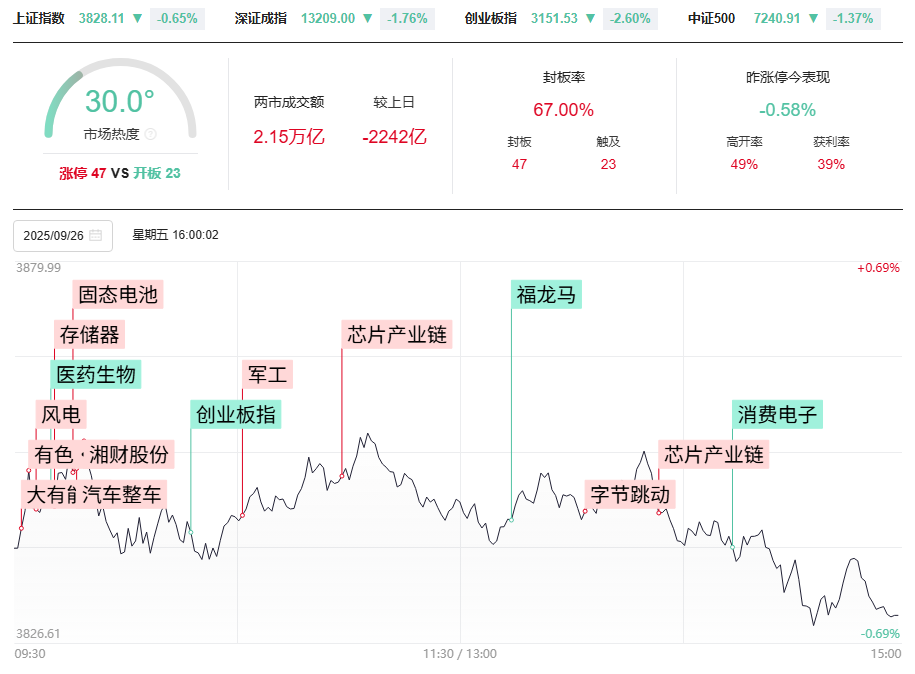Click the down arrow next to 创业板指

(x=592, y=18)
